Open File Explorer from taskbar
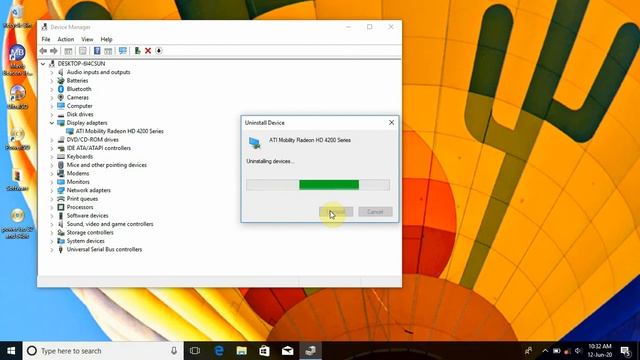 click(x=242, y=351)
